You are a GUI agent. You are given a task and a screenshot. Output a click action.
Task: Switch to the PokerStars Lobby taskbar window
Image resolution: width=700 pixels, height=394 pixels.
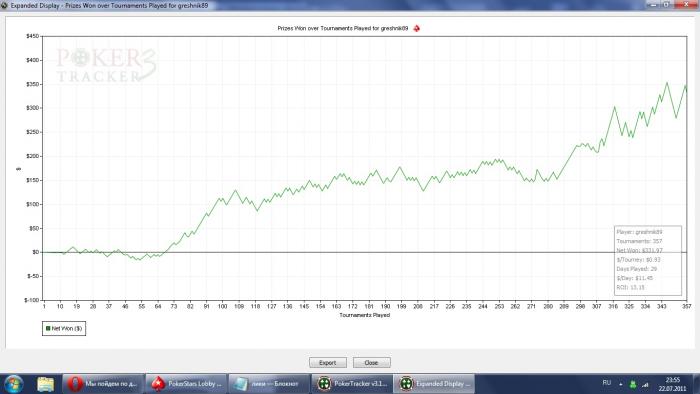[x=186, y=384]
